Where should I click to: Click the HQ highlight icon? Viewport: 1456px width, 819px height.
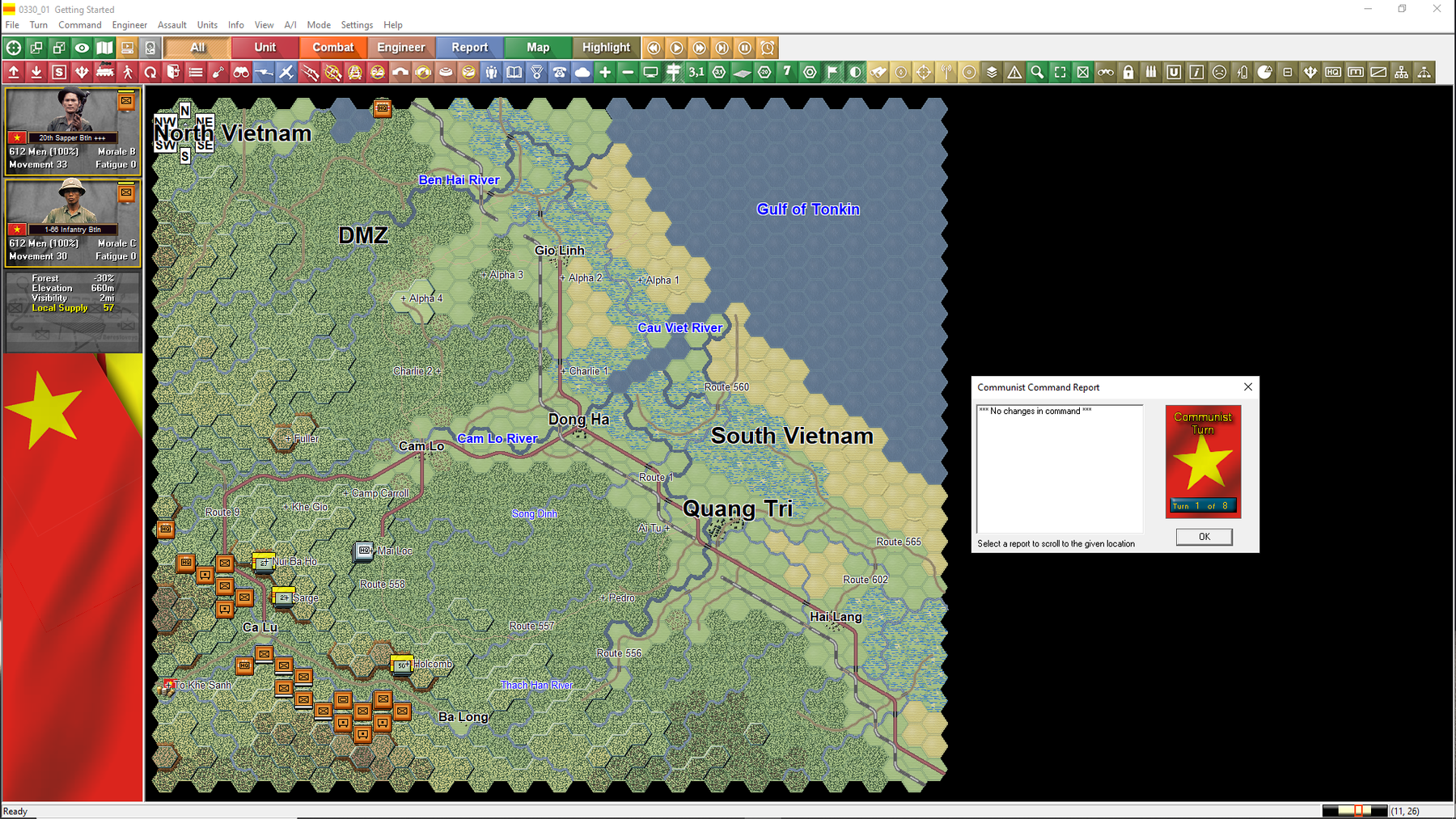click(x=1333, y=73)
